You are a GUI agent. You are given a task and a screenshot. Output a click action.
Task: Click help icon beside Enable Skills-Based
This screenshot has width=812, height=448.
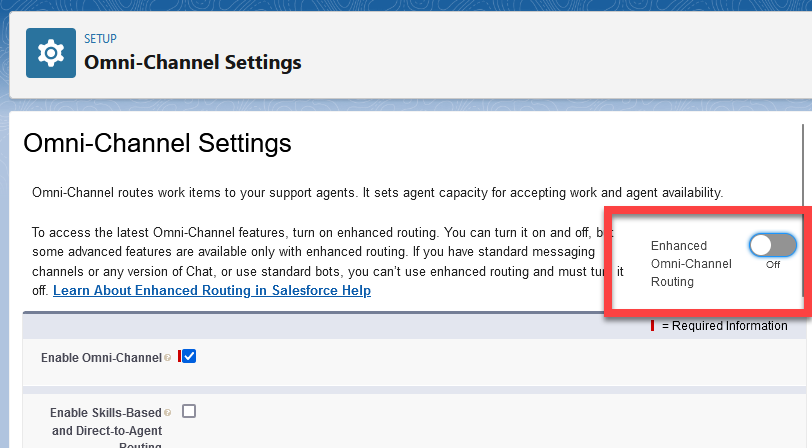click(167, 413)
